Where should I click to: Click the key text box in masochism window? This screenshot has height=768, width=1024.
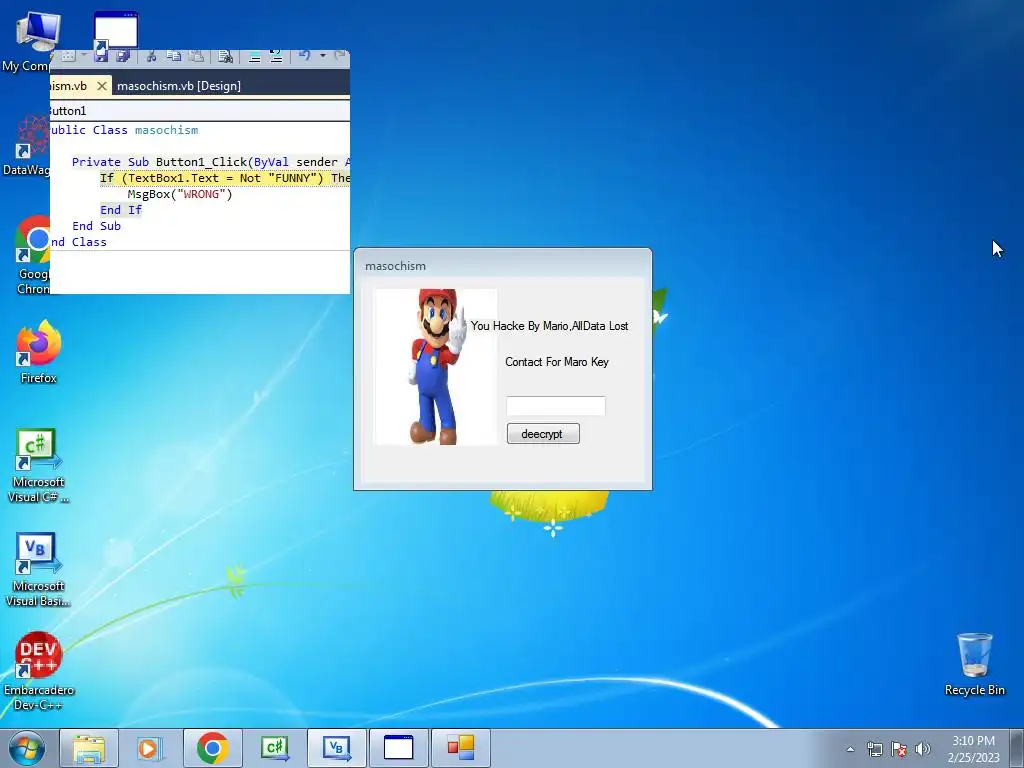pyautogui.click(x=556, y=406)
